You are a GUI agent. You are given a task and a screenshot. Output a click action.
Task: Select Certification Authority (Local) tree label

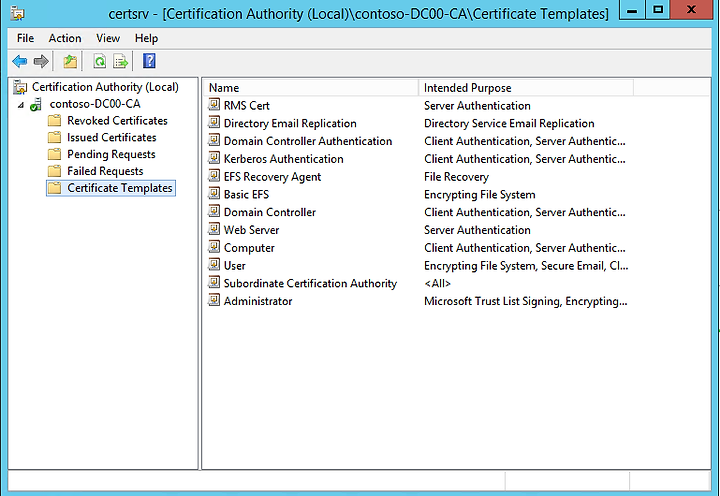click(x=105, y=87)
